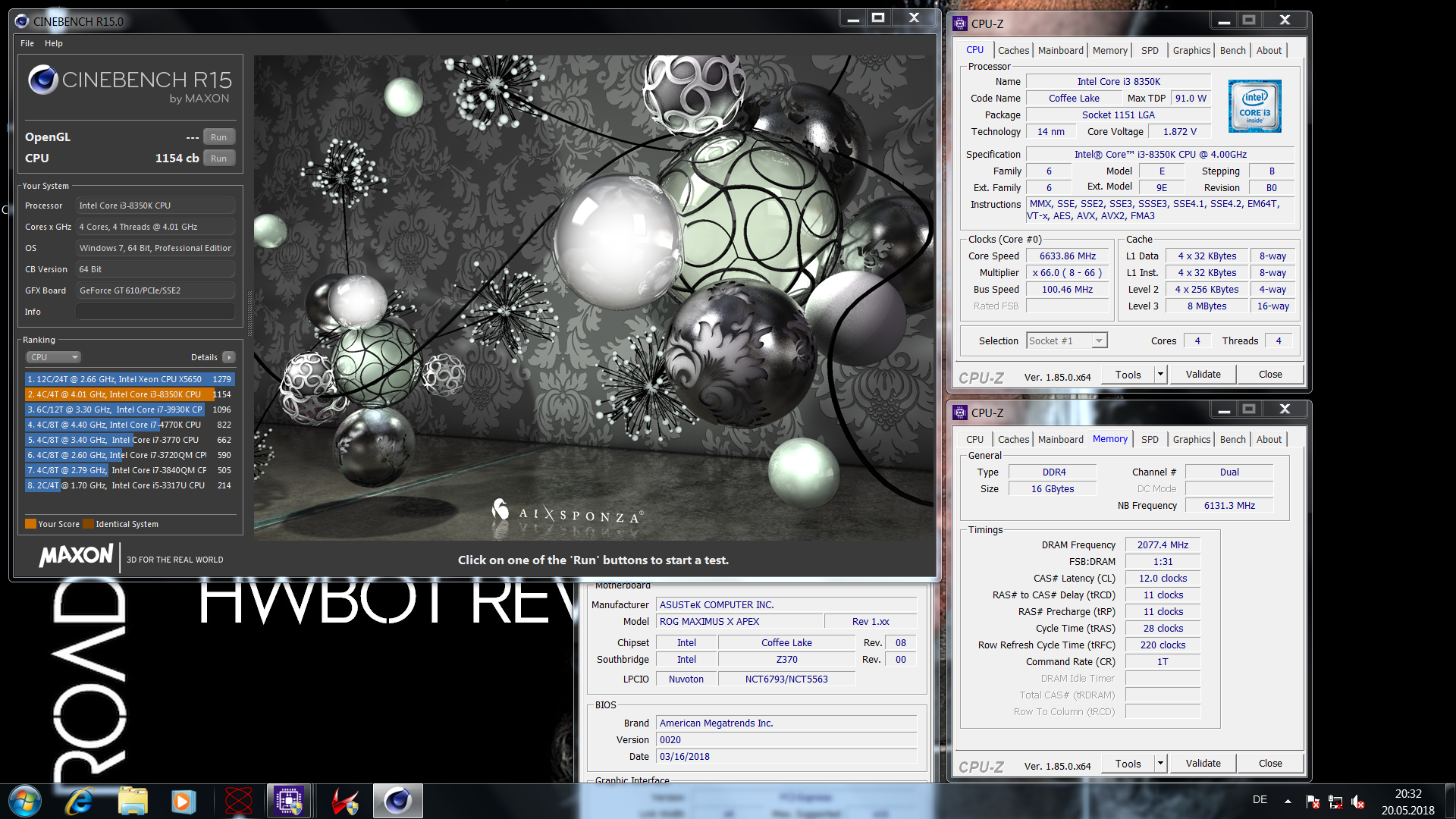Click the Core Speed value 6633.86 MHz
This screenshot has height=819, width=1456.
[1067, 256]
